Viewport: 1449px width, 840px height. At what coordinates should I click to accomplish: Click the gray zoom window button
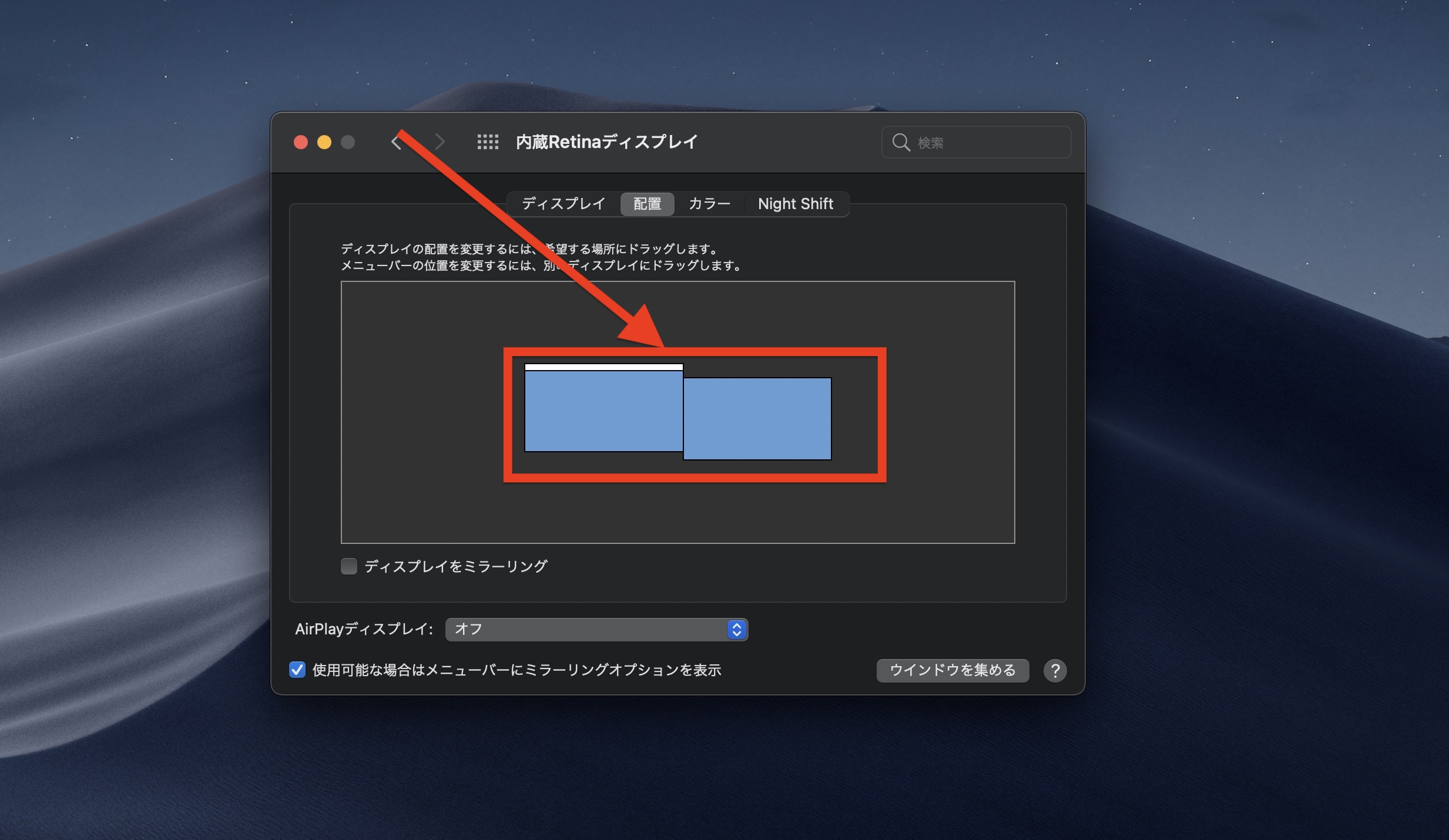pos(348,142)
